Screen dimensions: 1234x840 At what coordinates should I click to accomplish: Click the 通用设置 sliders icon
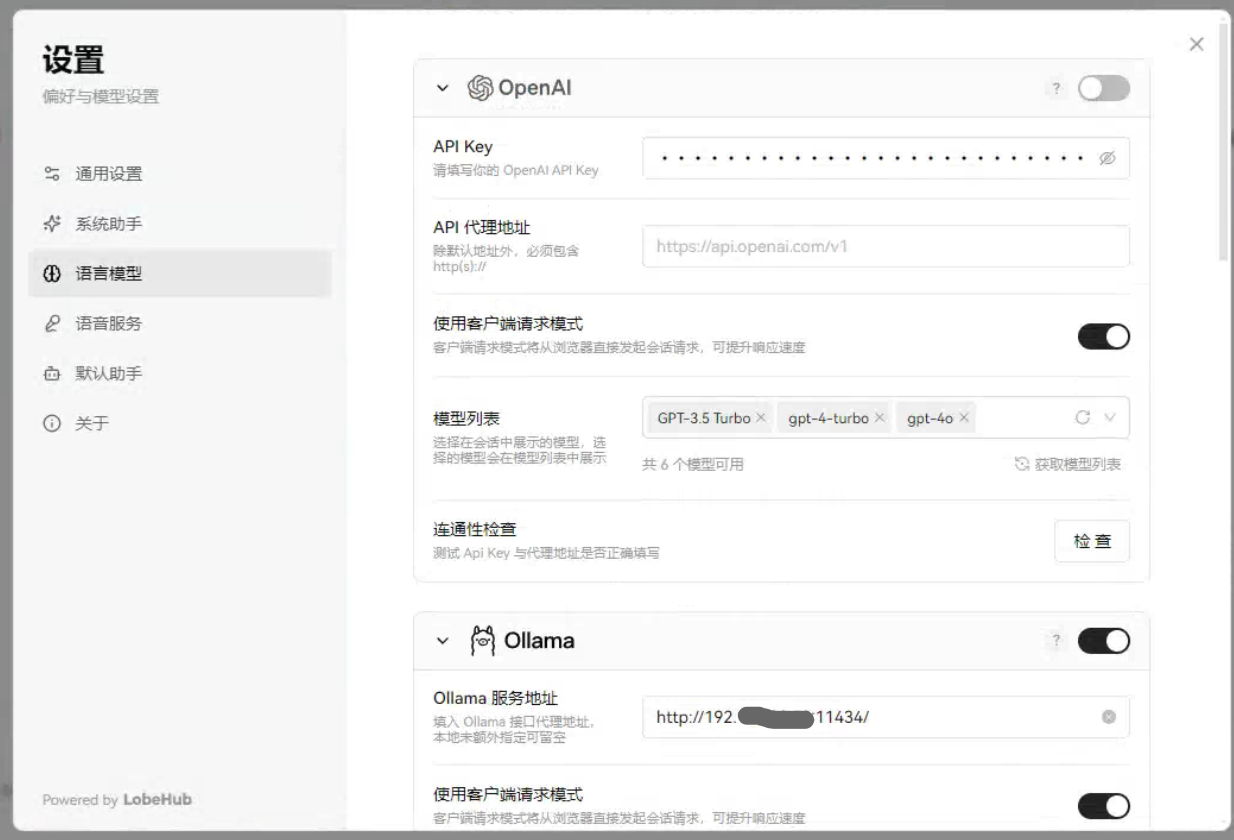[x=52, y=174]
